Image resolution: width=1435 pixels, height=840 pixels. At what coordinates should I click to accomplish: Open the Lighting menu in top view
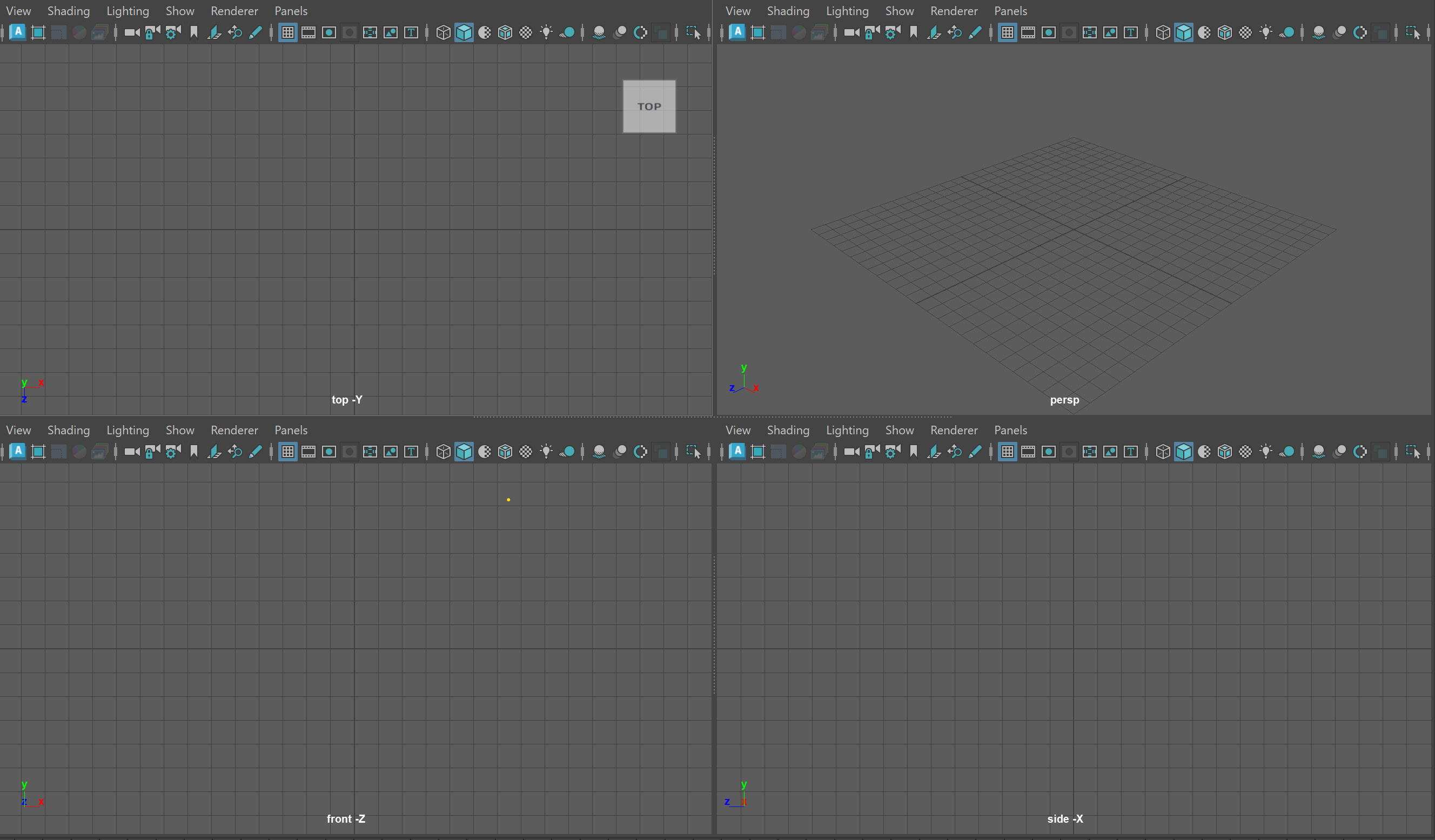(128, 11)
